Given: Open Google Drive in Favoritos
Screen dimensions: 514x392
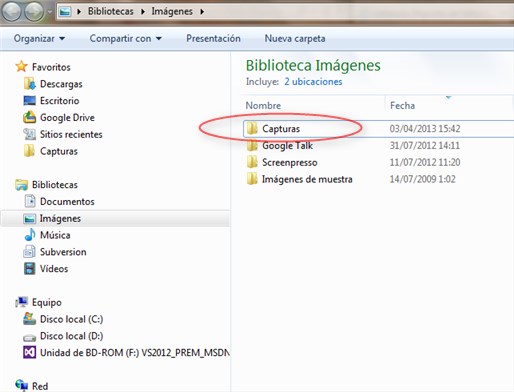Looking at the screenshot, I should [x=67, y=117].
